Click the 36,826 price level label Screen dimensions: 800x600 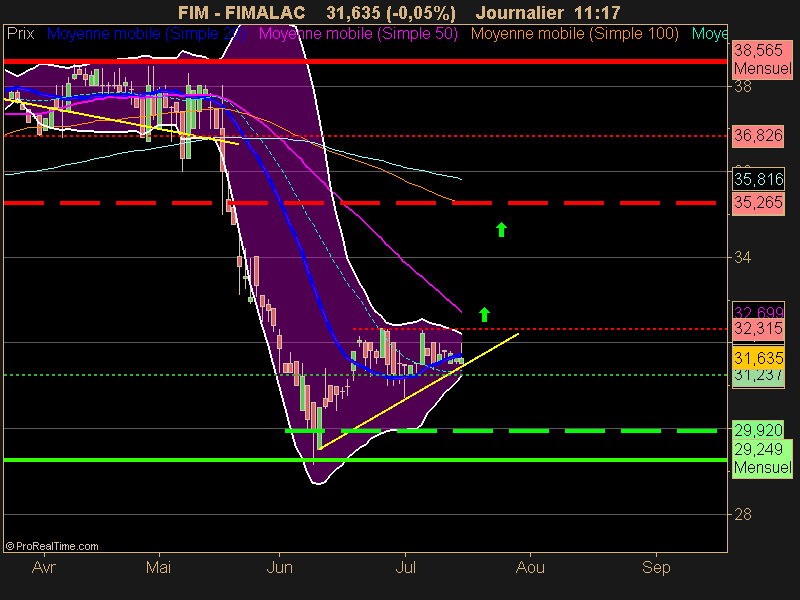click(x=758, y=136)
